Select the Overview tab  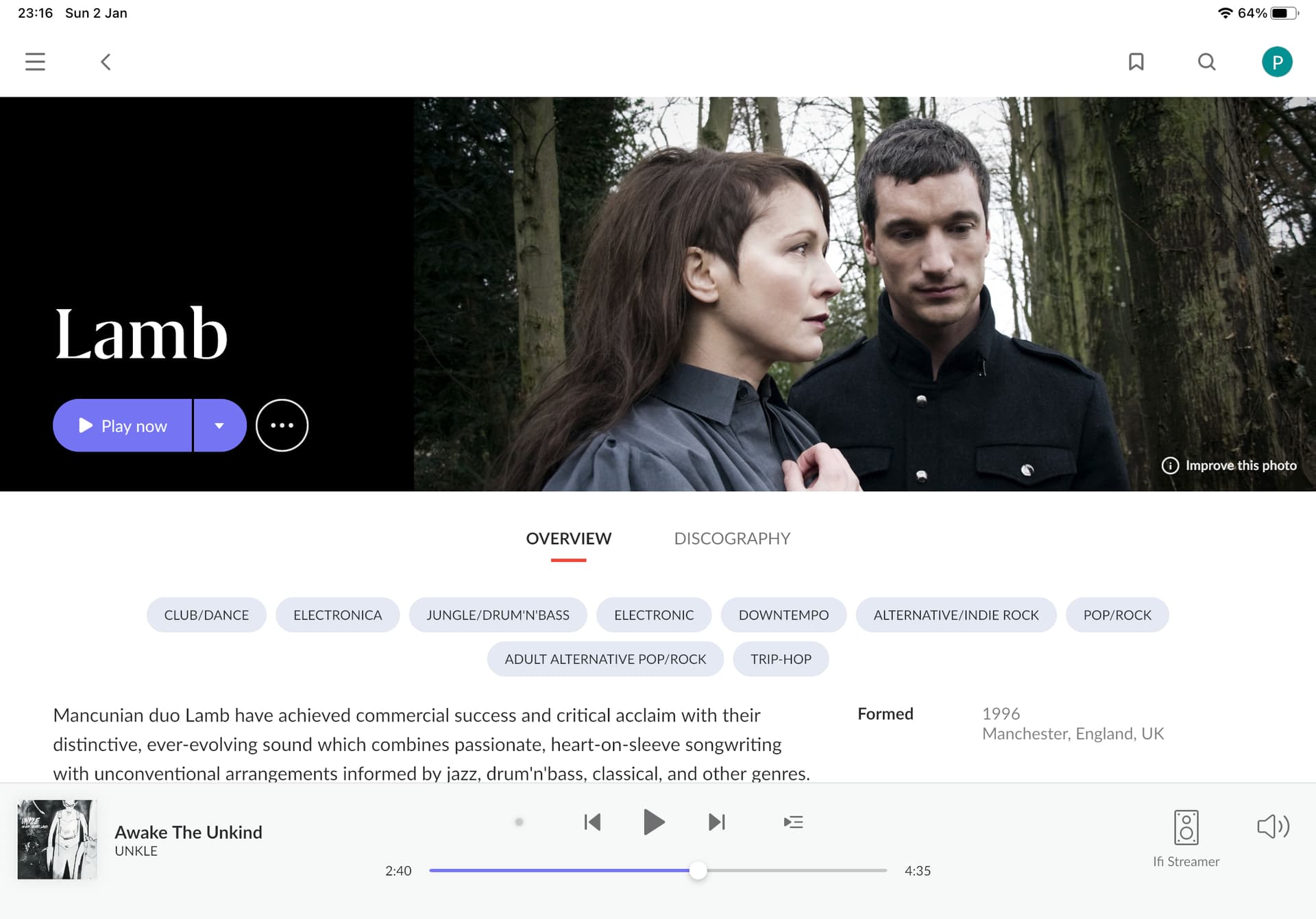click(568, 538)
